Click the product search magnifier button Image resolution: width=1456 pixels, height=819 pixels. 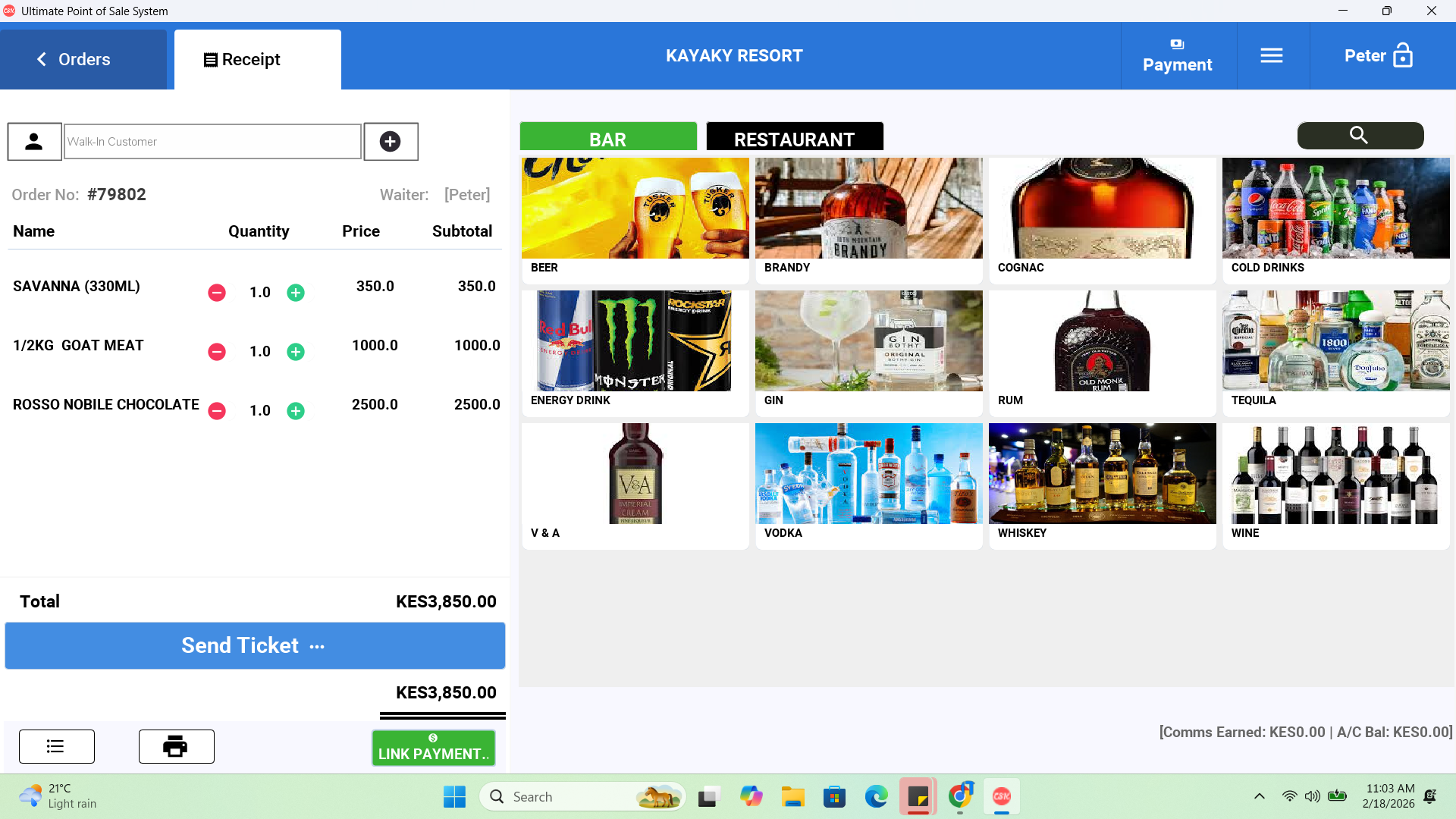point(1360,136)
